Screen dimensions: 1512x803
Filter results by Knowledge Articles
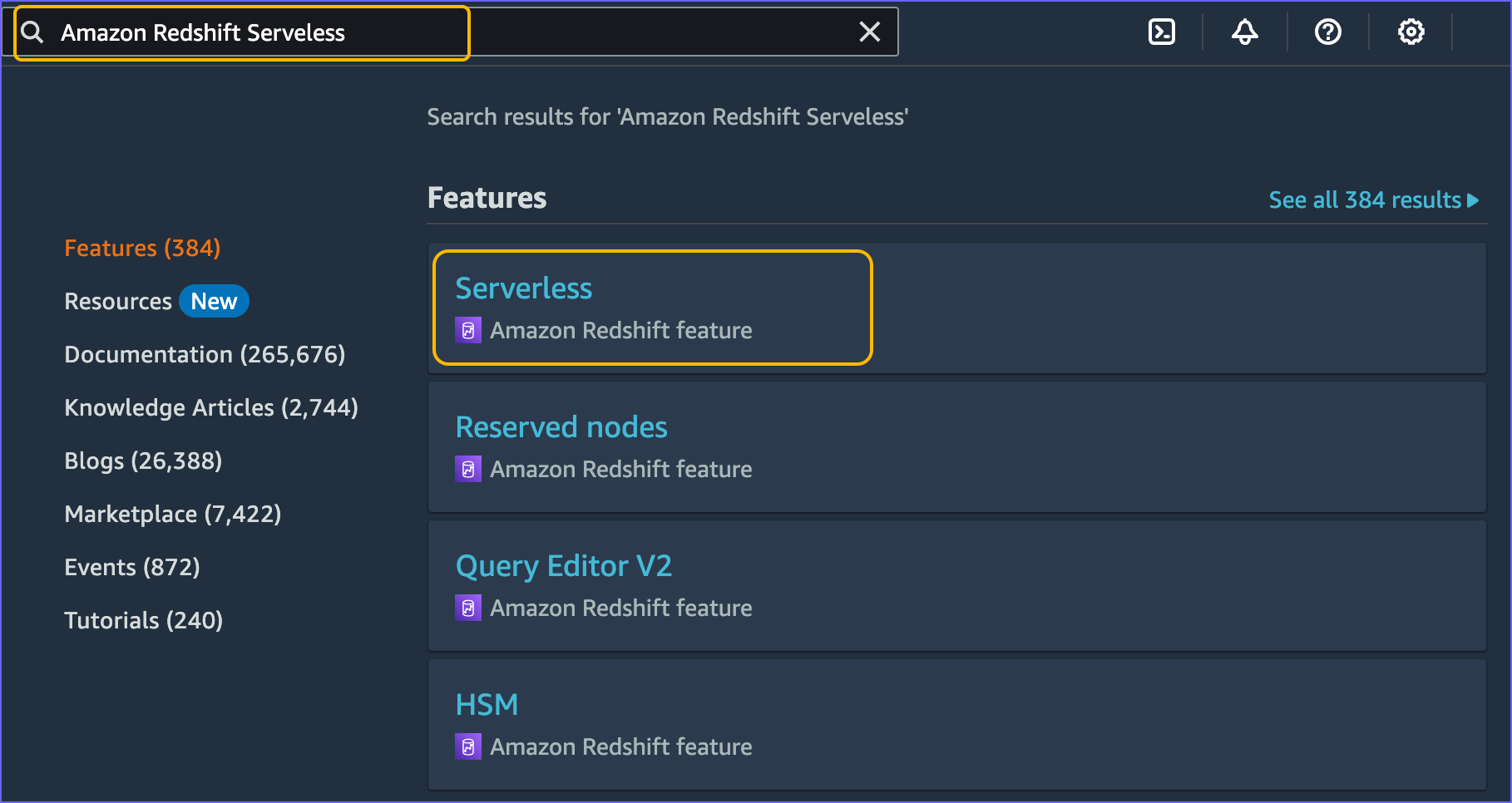pos(211,407)
